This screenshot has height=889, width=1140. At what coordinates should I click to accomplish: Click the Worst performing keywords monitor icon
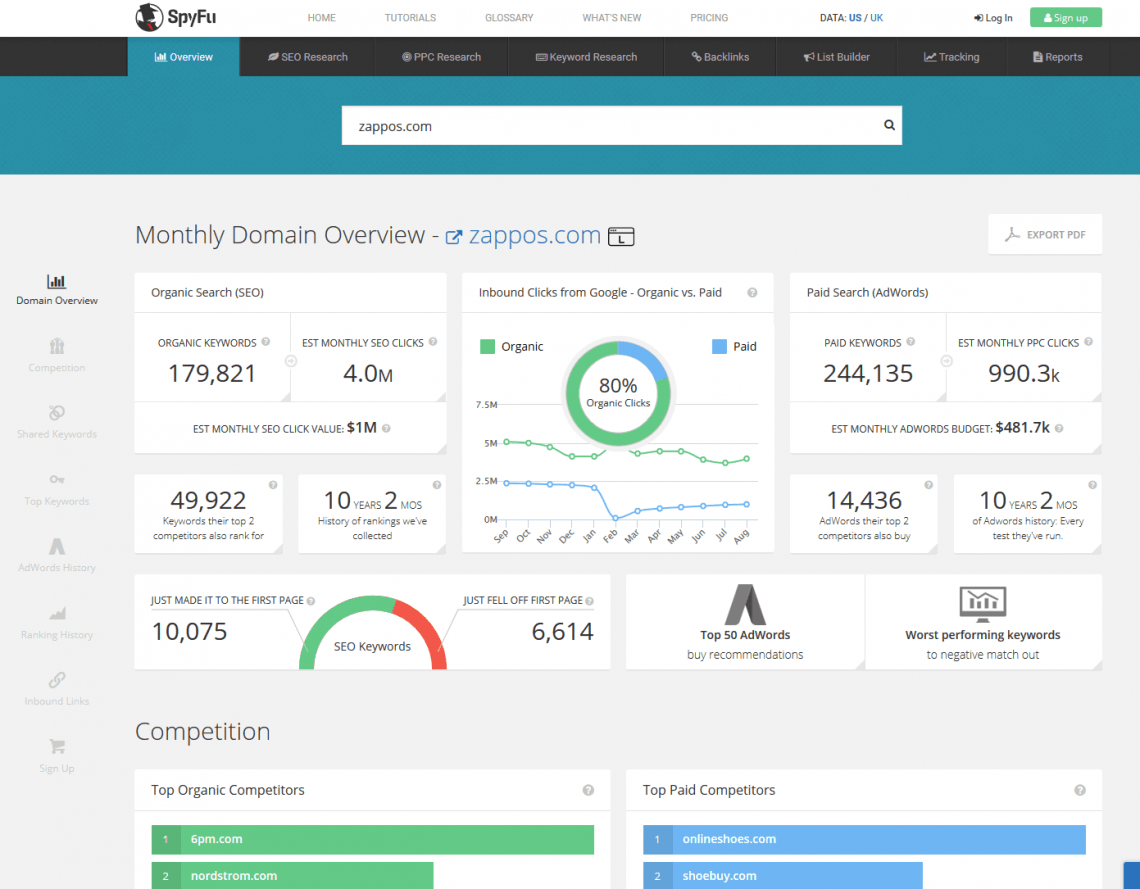coord(982,604)
